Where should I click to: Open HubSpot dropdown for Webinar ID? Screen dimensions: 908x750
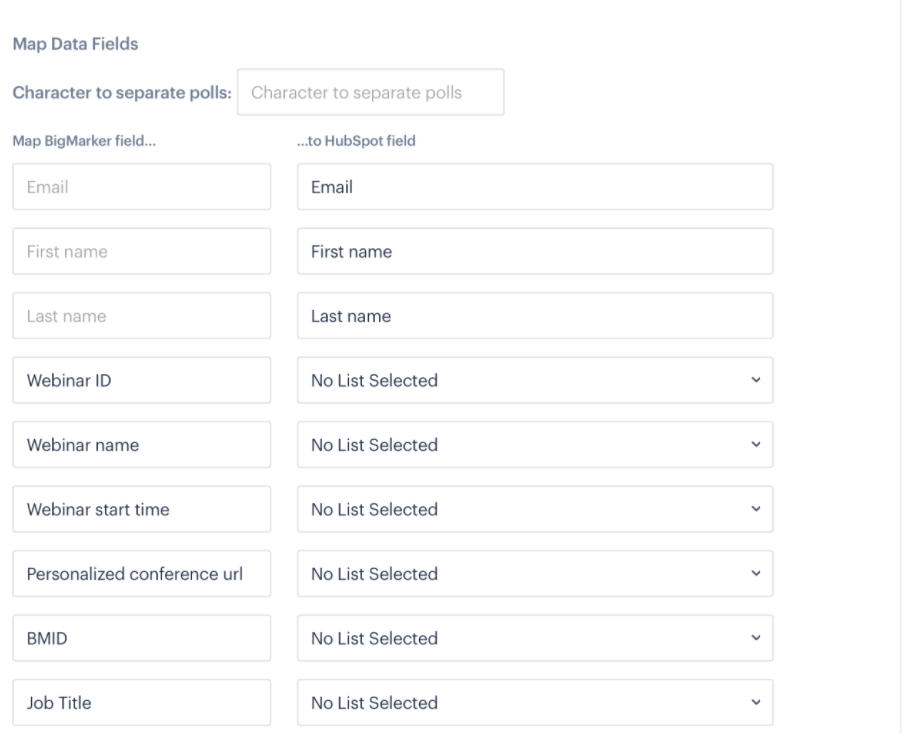tap(535, 380)
